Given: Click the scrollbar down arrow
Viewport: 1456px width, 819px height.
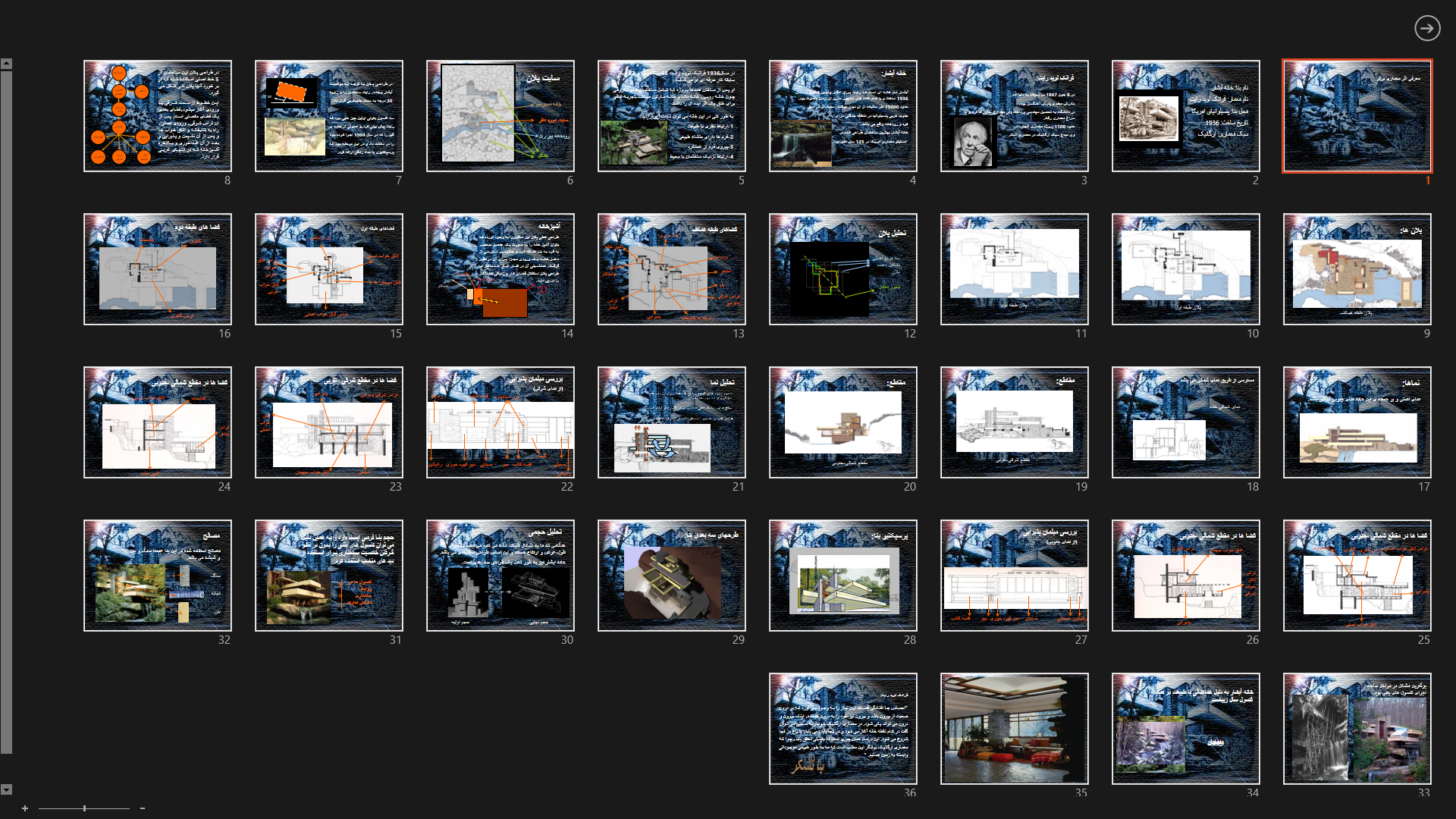Looking at the screenshot, I should (x=6, y=789).
